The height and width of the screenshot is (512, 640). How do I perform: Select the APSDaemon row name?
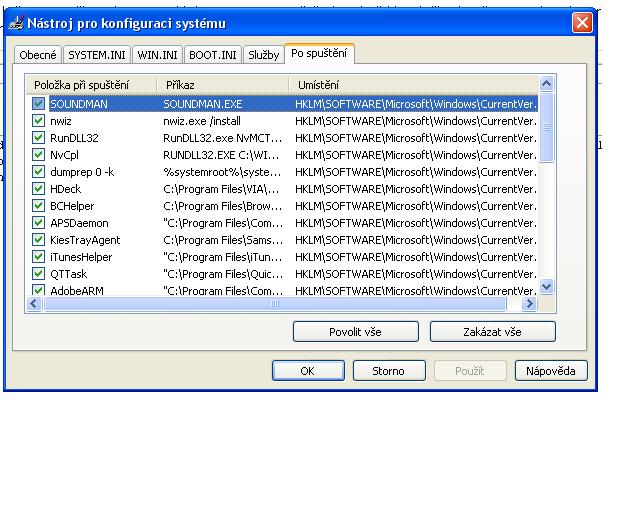point(79,223)
